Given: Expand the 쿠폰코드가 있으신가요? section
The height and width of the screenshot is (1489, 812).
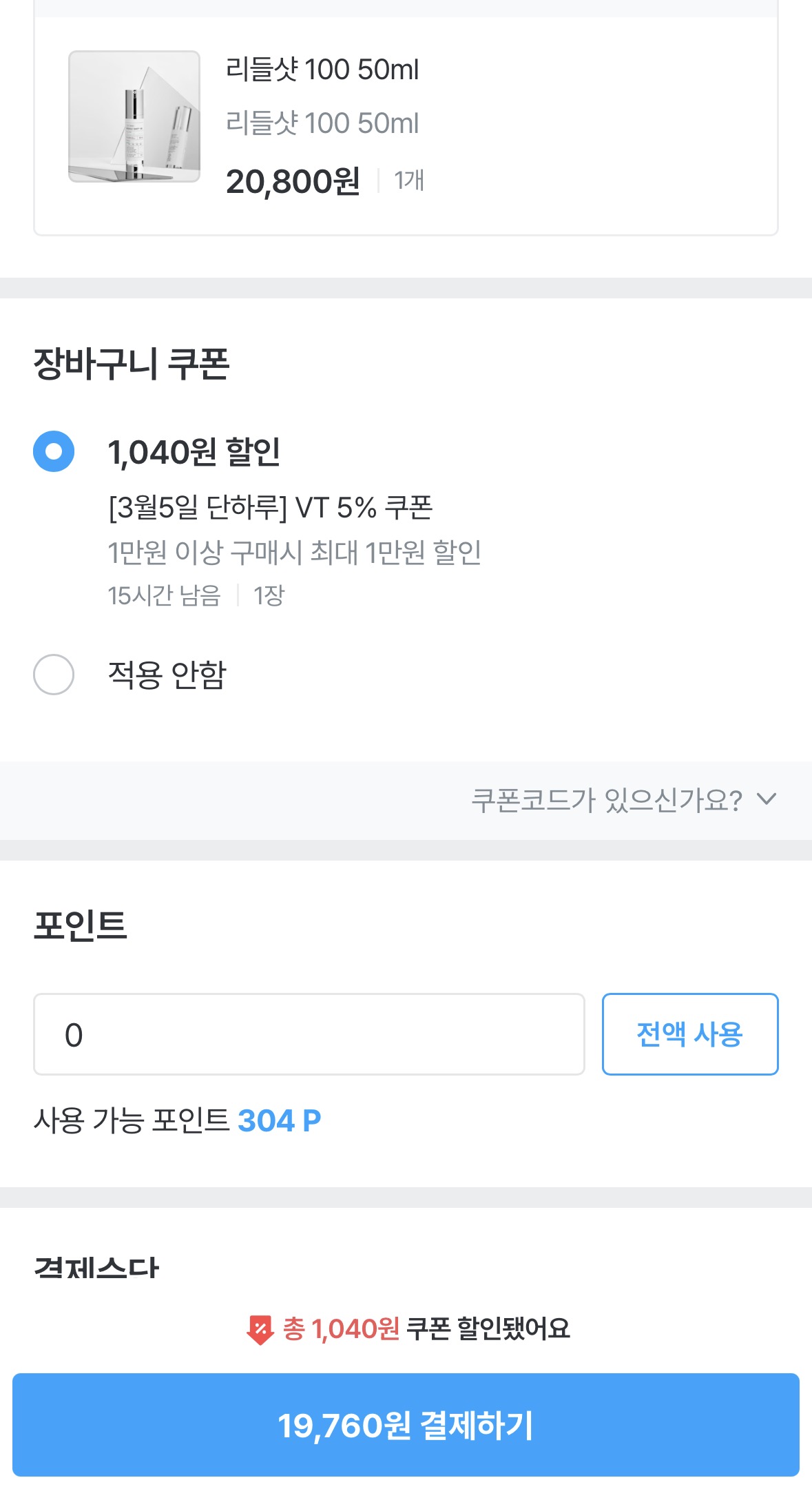Looking at the screenshot, I should coord(606,800).
